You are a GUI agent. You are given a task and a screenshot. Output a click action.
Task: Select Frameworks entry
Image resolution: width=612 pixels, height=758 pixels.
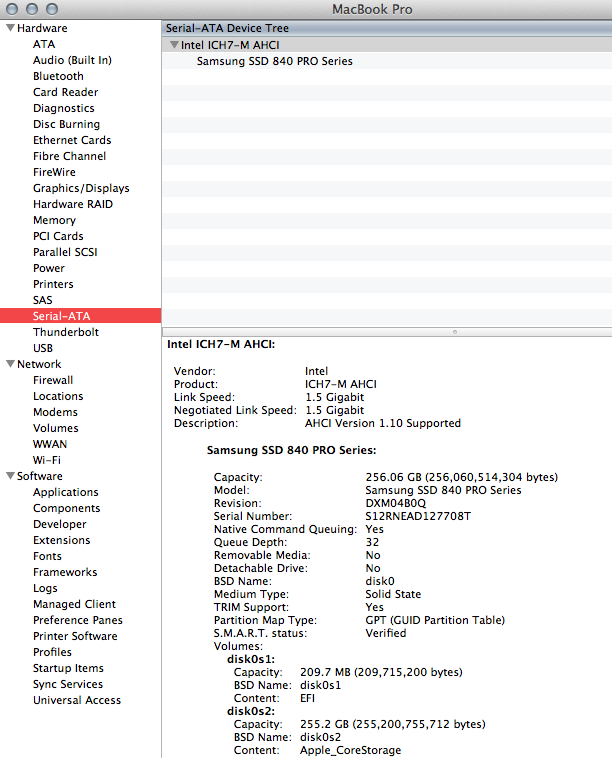coord(65,572)
